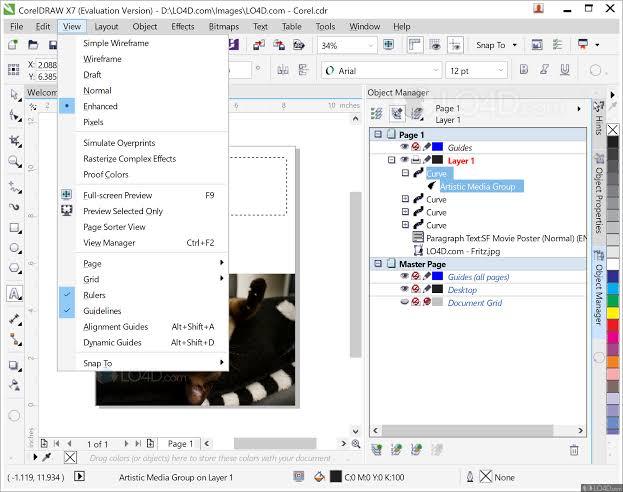Viewport: 623px width, 492px height.
Task: Open the Page submenu in View menu
Action: [143, 263]
